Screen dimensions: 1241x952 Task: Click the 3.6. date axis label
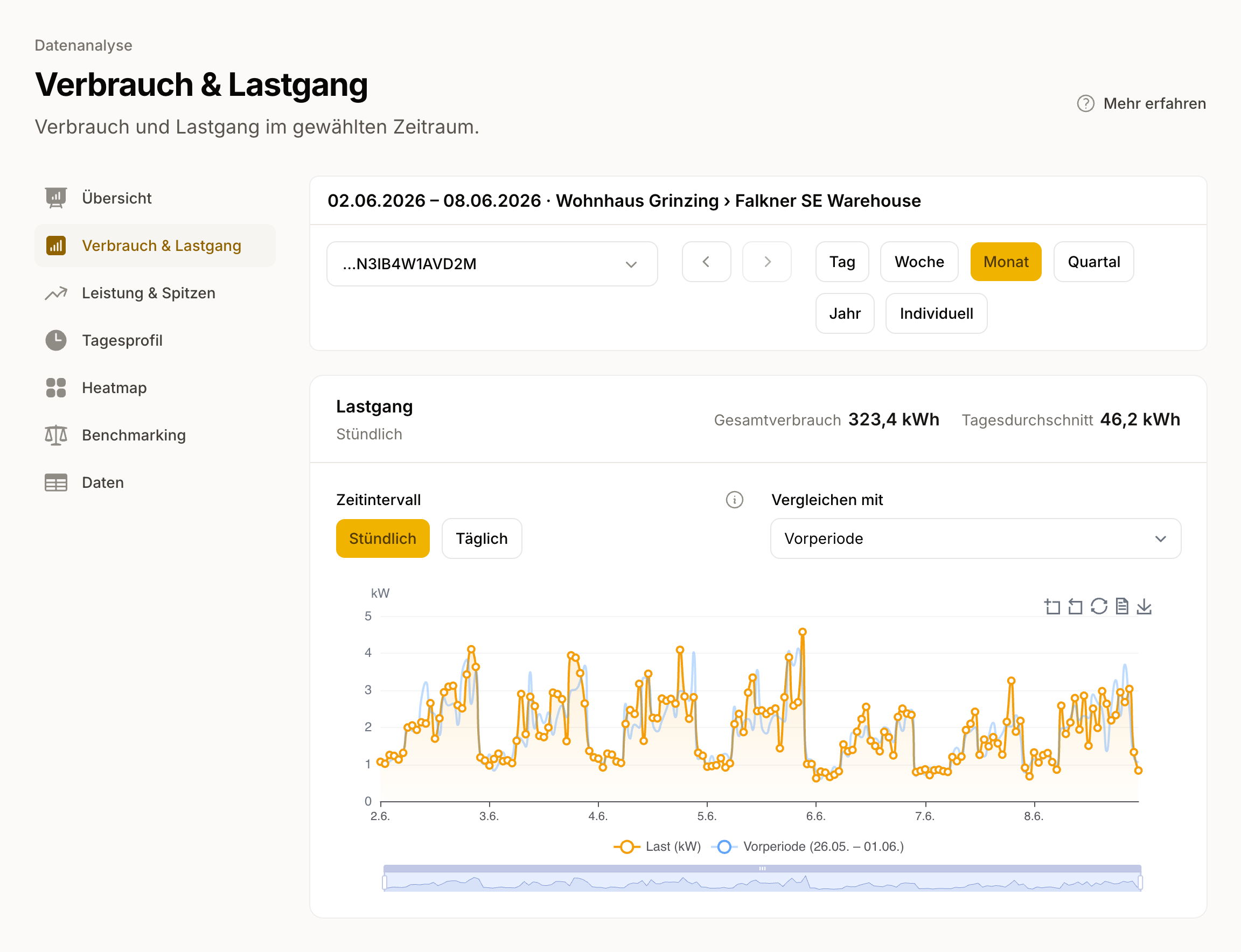pos(489,816)
